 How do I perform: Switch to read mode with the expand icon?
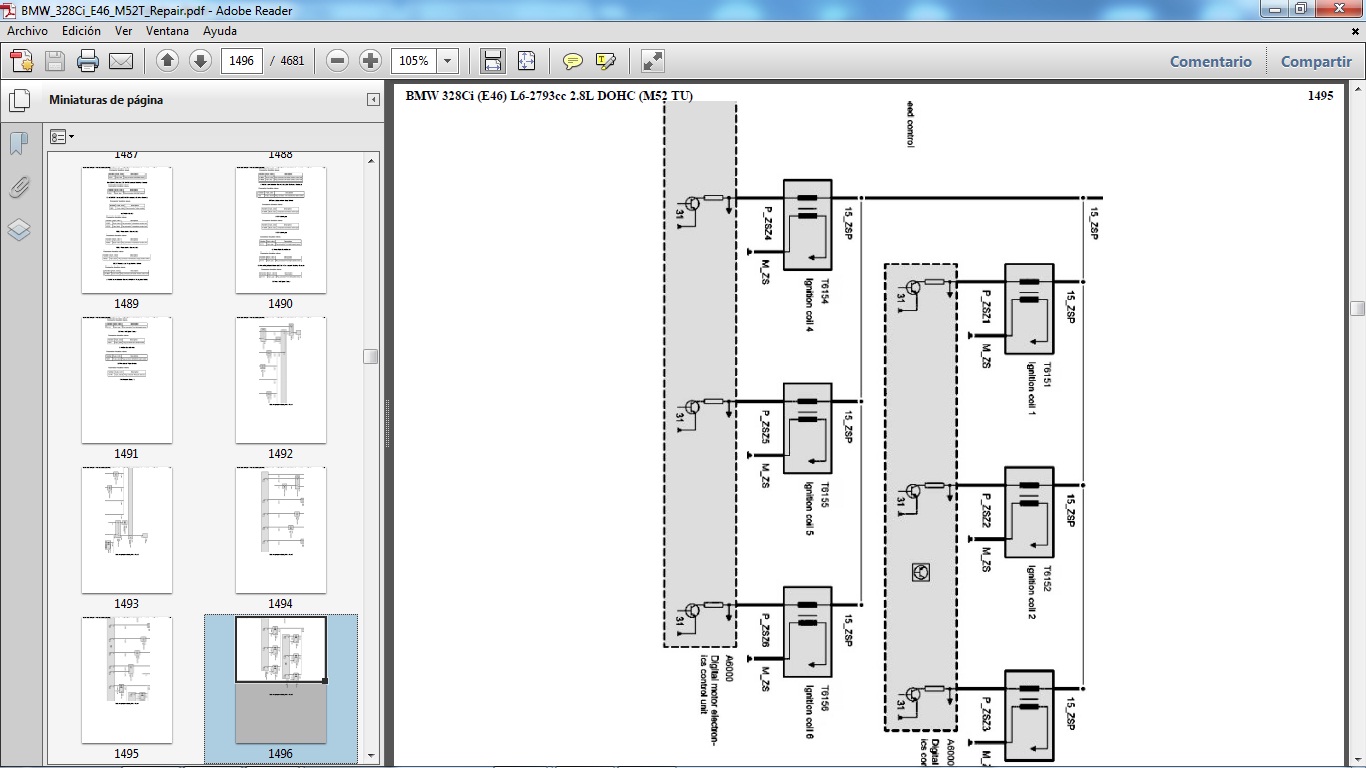tap(653, 61)
